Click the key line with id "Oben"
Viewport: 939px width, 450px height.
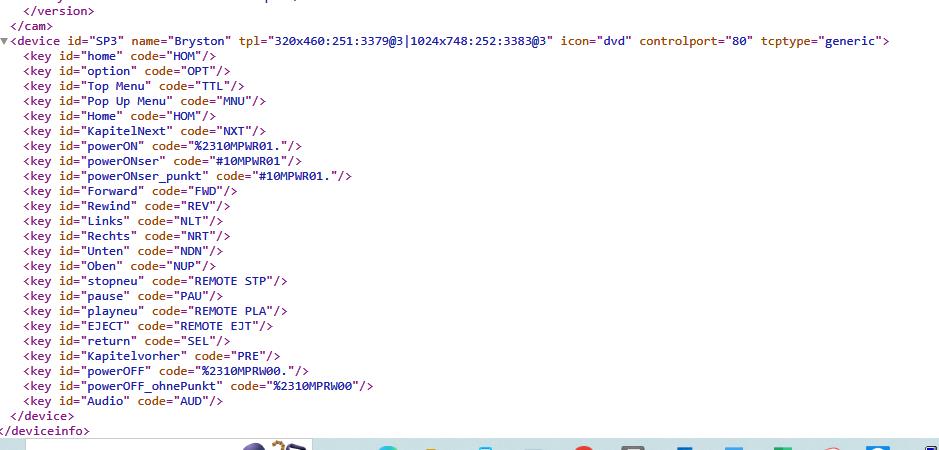pos(119,266)
